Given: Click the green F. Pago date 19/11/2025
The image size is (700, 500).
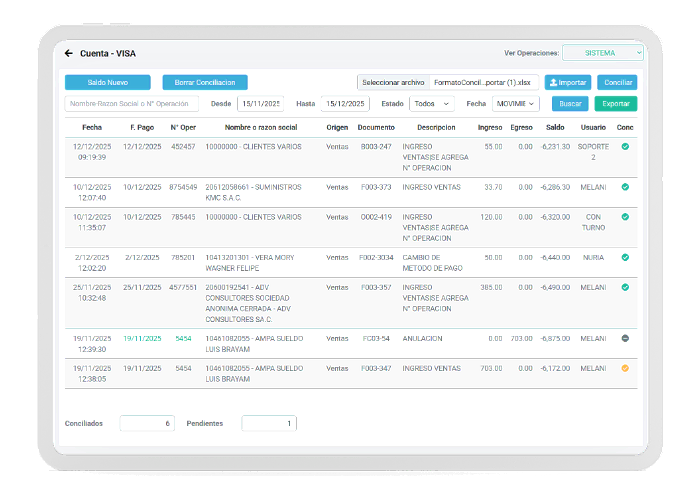Looking at the screenshot, I should pos(142,338).
